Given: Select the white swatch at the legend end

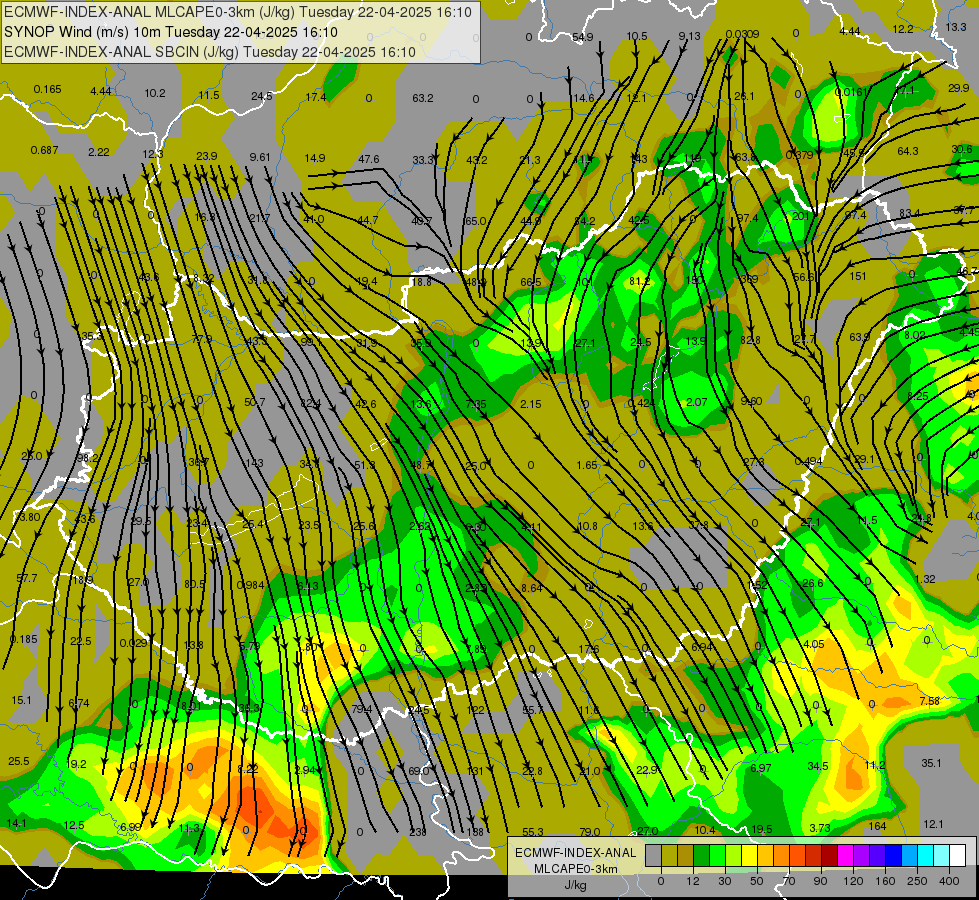Looking at the screenshot, I should [958, 855].
